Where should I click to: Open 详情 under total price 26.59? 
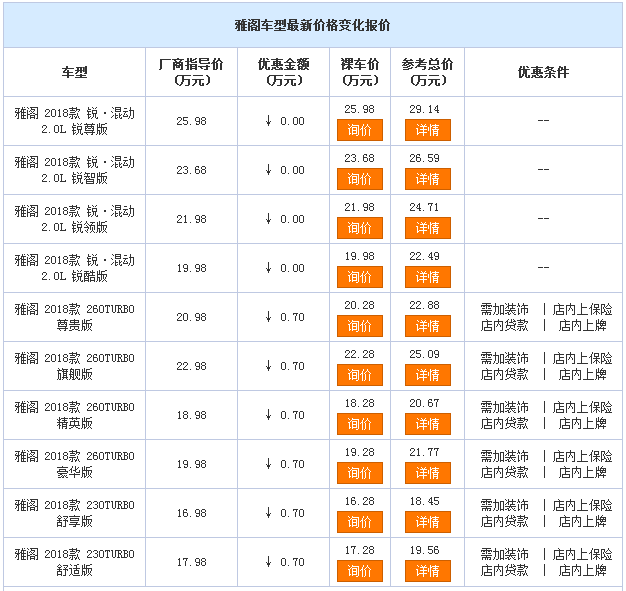point(428,179)
